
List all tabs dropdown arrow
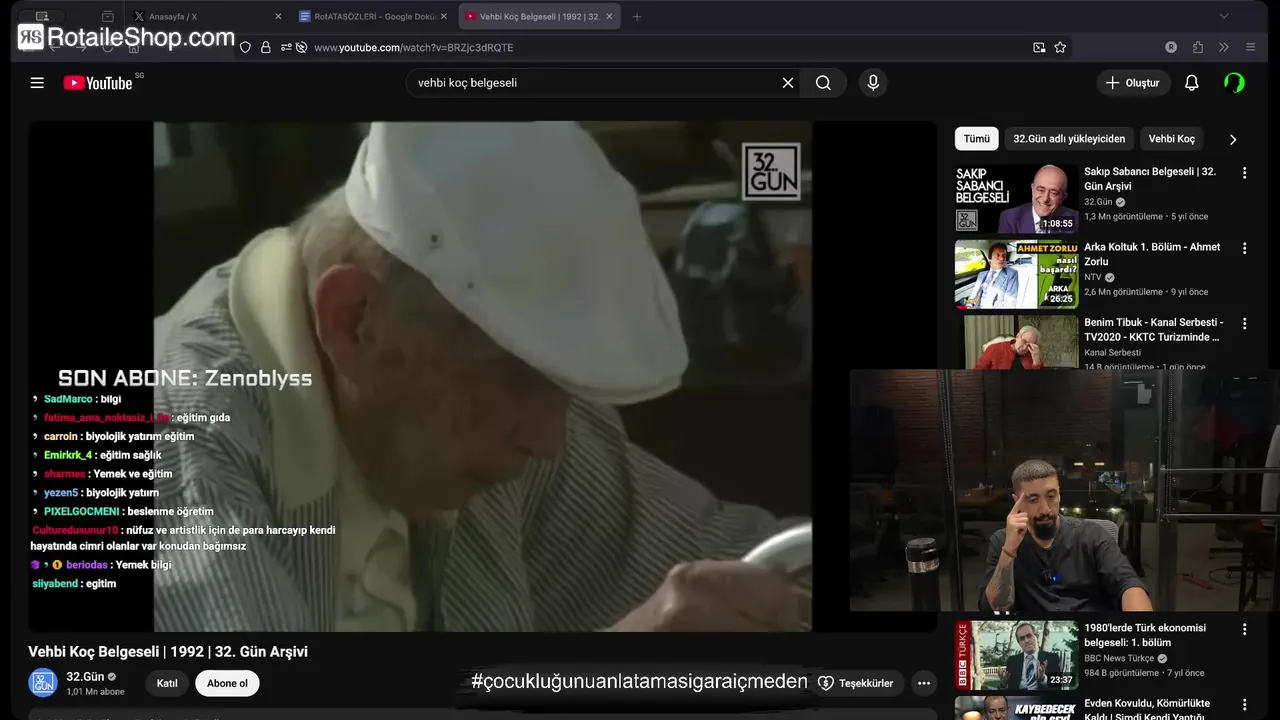pyautogui.click(x=1224, y=16)
